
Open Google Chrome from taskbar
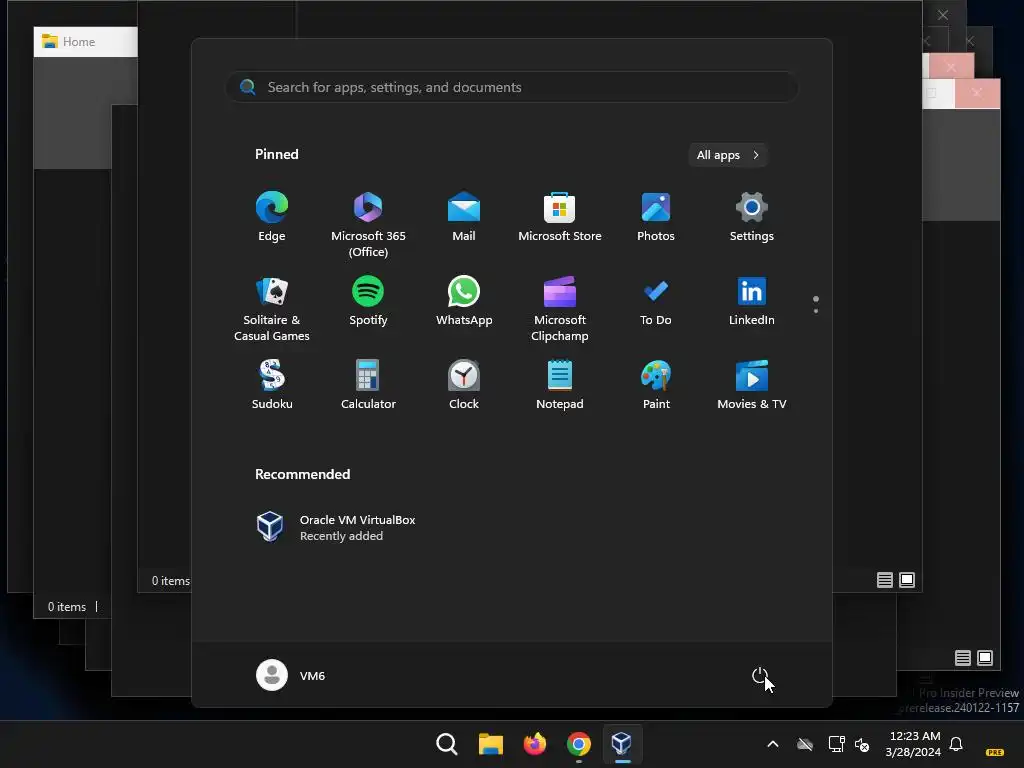point(578,744)
